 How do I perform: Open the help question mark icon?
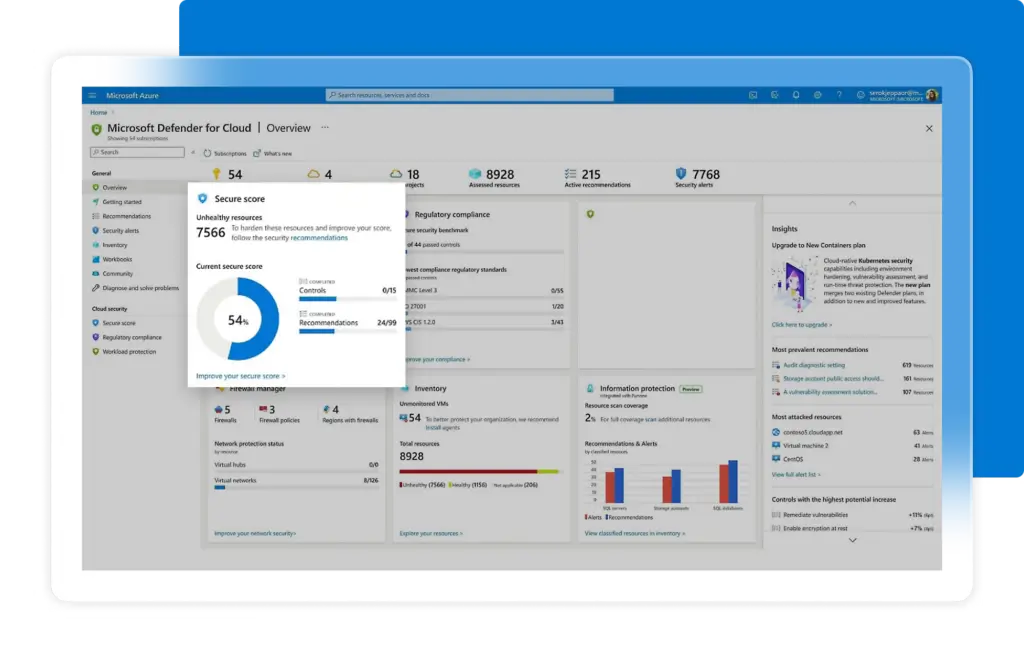(x=839, y=95)
